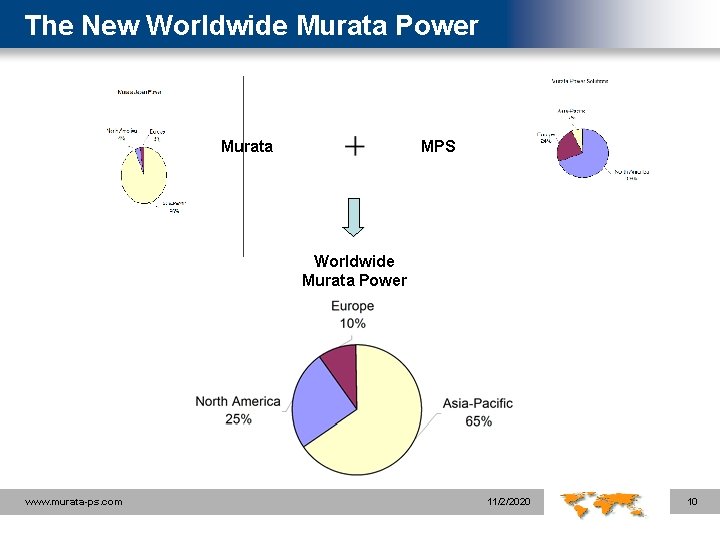Viewport: 720px width, 540px height.
Task: Click the small Murata pie chart thumbnail
Action: 144,175
